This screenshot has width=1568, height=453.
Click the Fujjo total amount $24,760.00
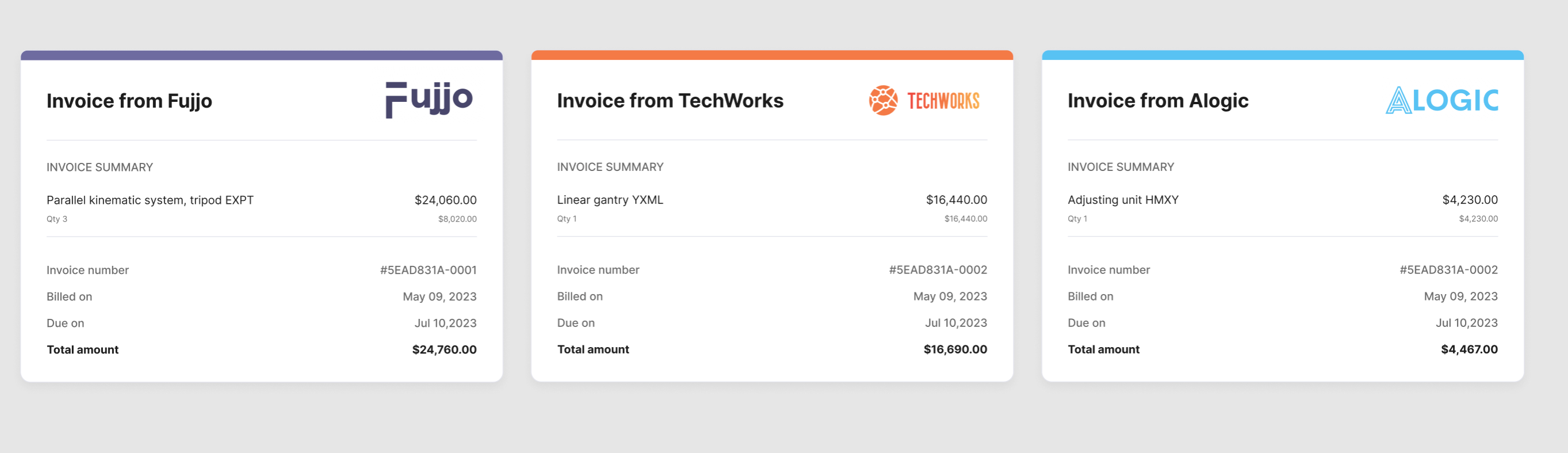point(445,349)
